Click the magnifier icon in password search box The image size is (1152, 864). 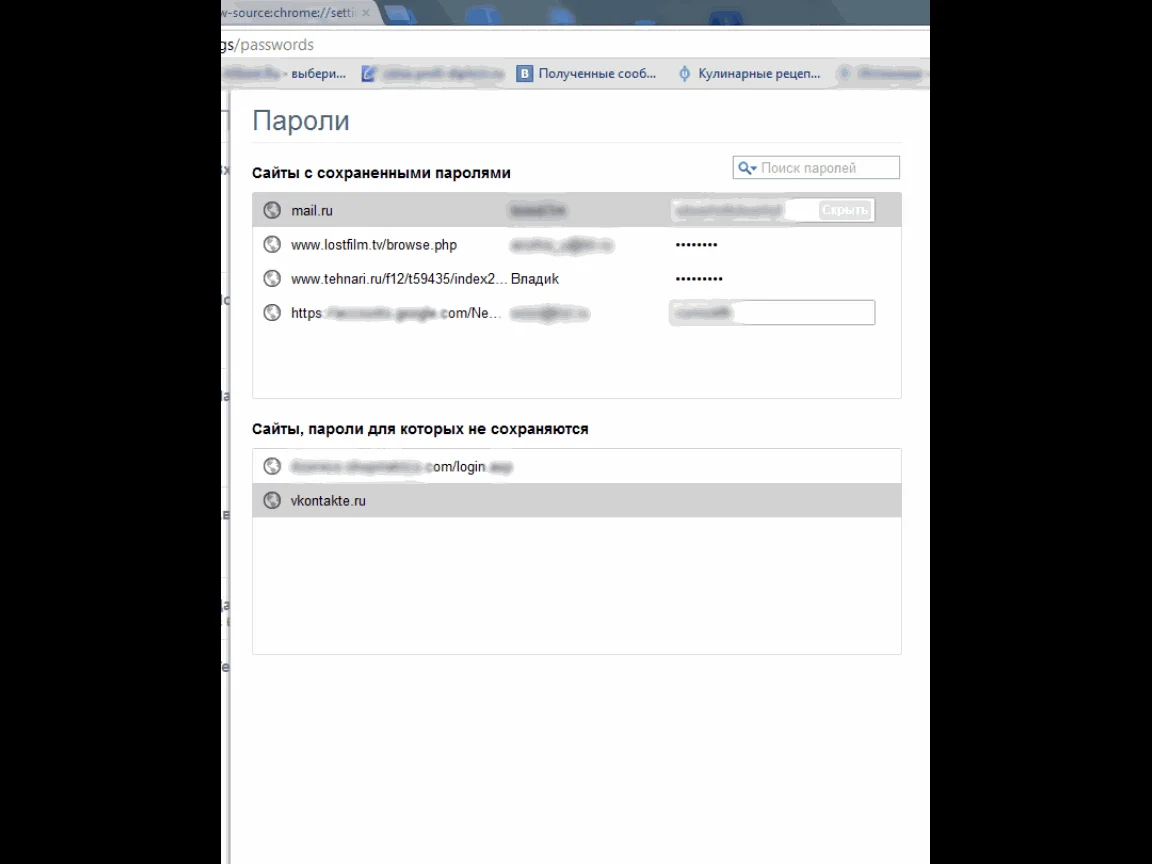746,168
